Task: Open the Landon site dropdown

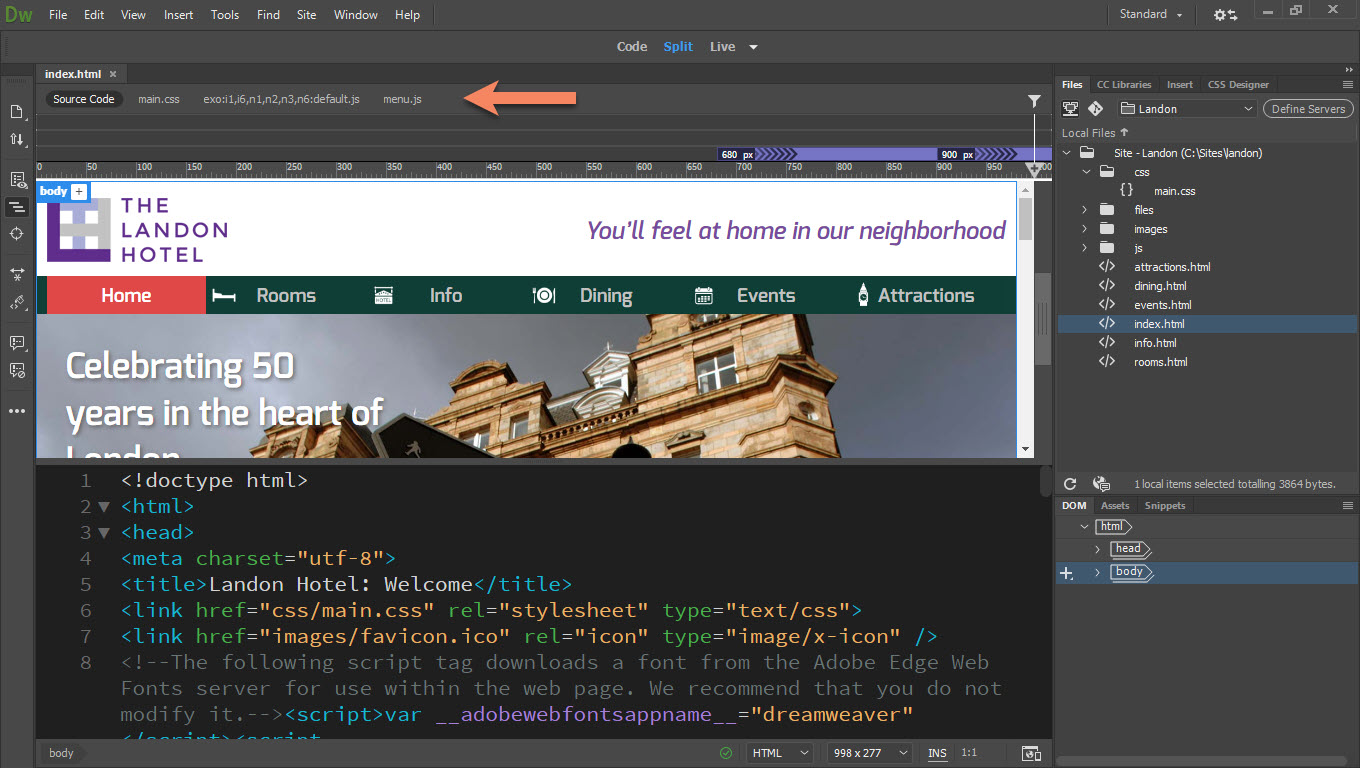Action: point(1187,109)
